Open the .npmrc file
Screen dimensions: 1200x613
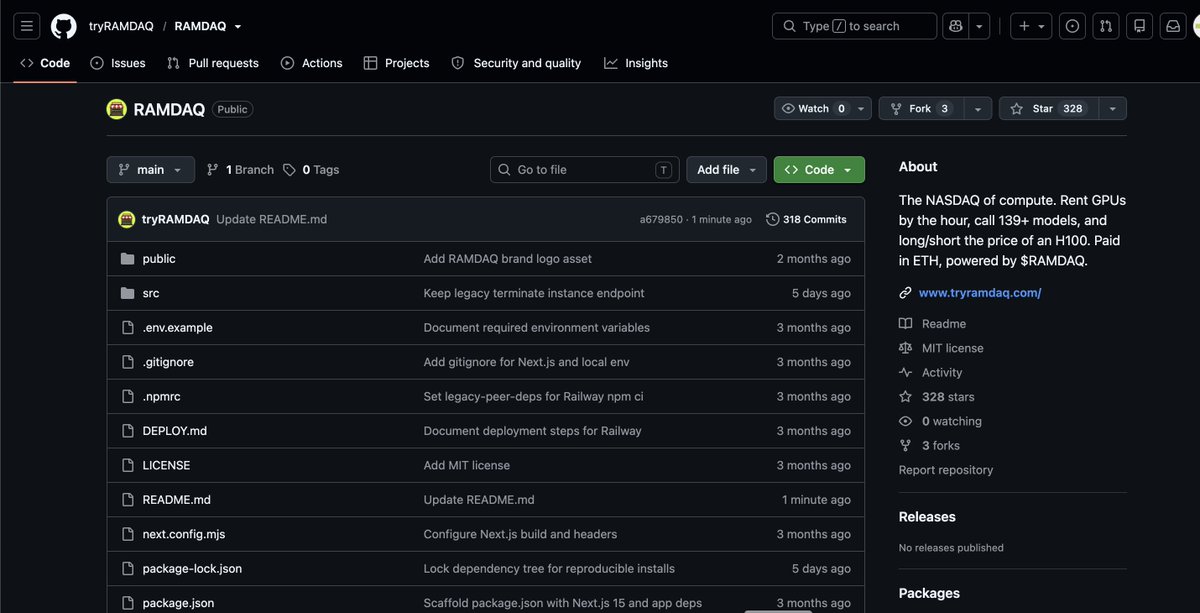pos(162,396)
